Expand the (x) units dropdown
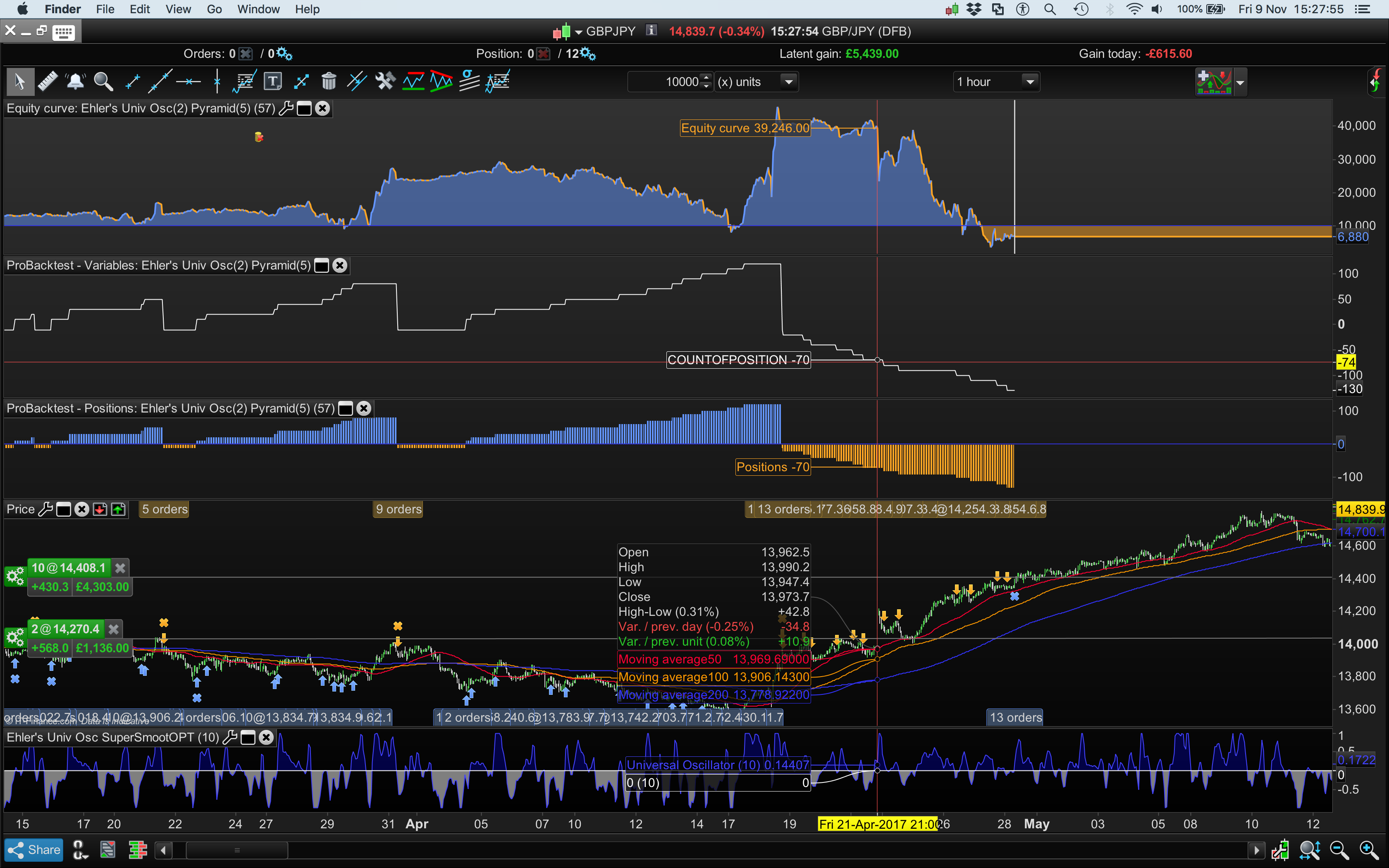 click(789, 81)
